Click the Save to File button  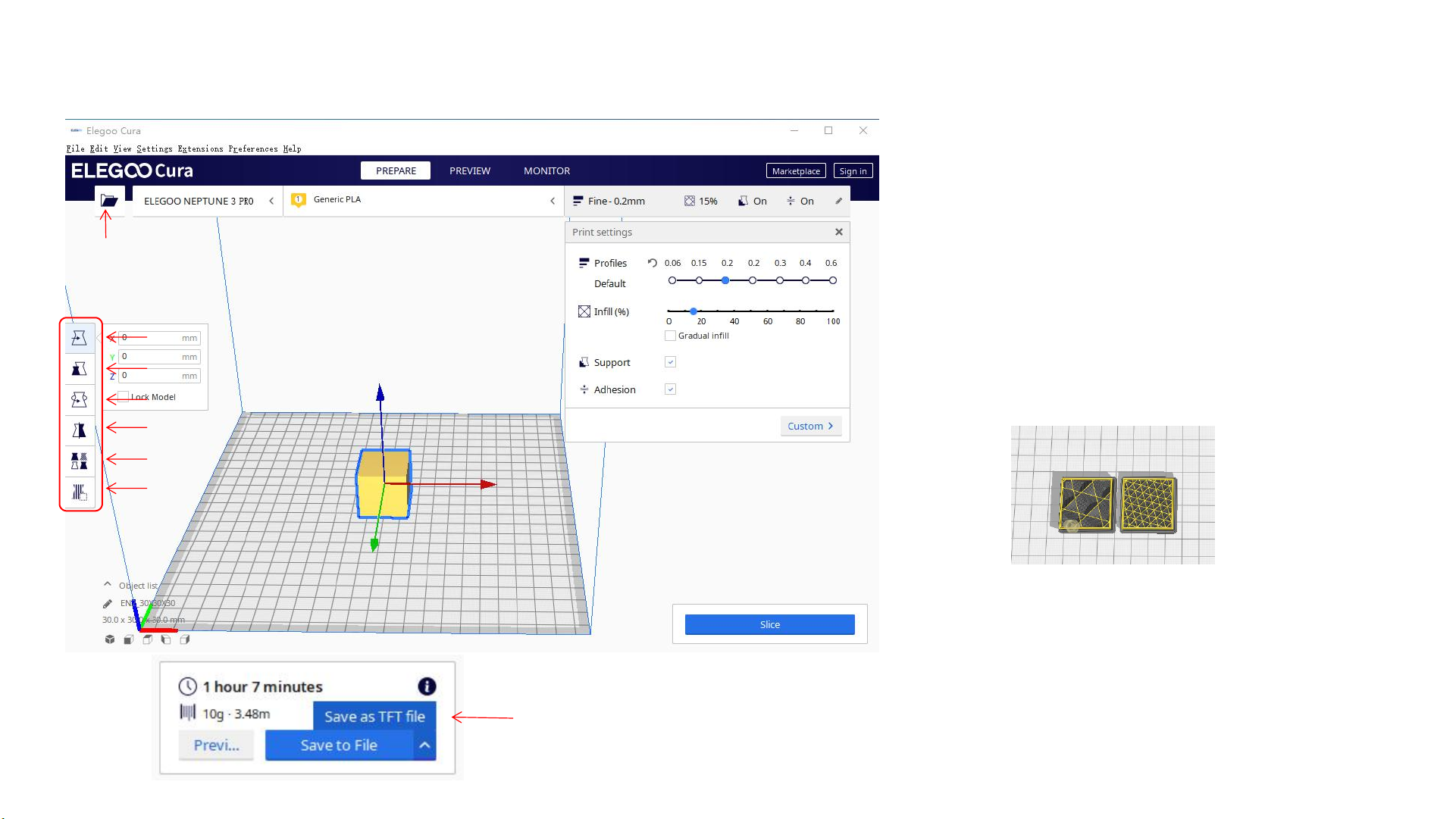pos(339,746)
